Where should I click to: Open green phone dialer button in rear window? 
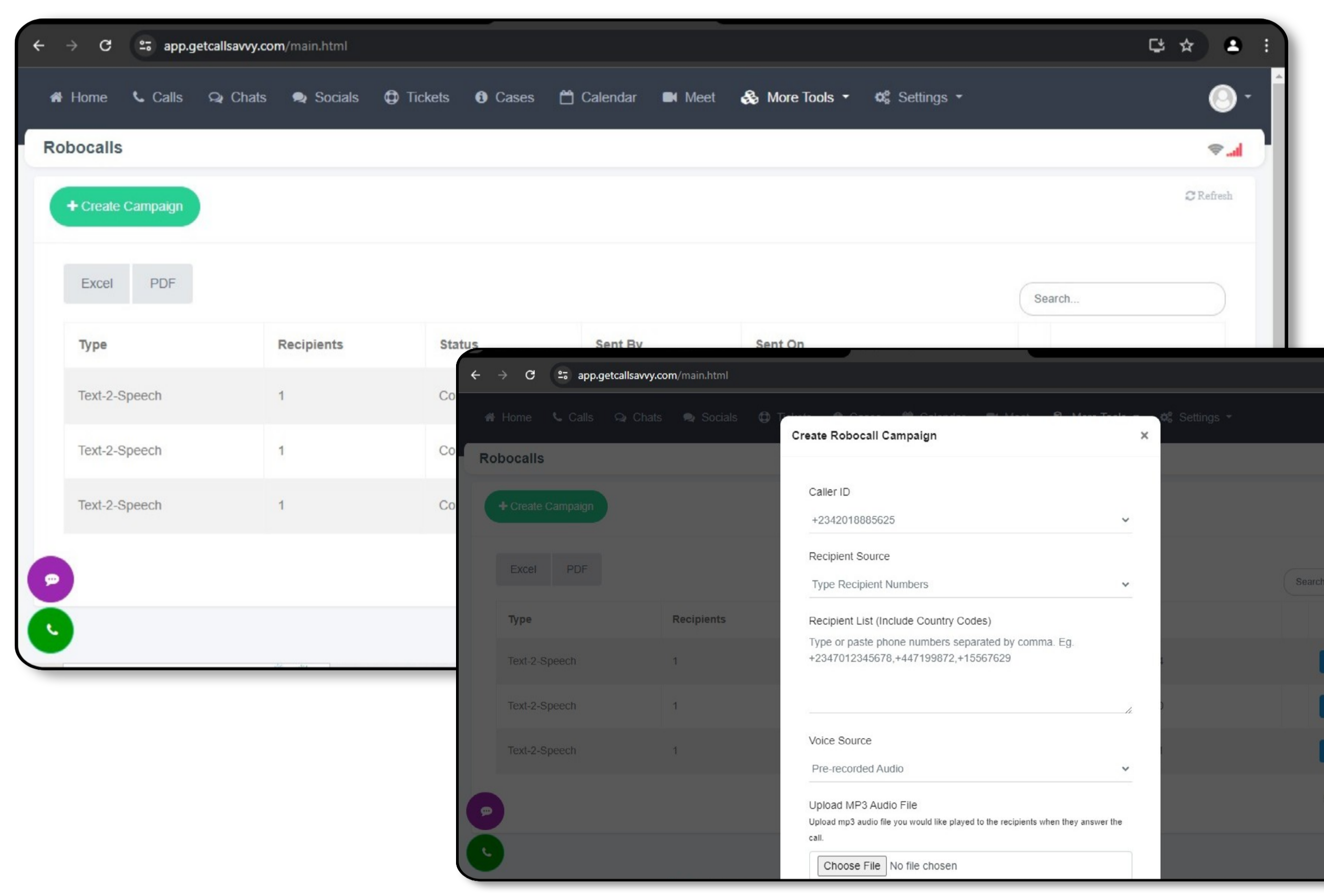click(51, 630)
